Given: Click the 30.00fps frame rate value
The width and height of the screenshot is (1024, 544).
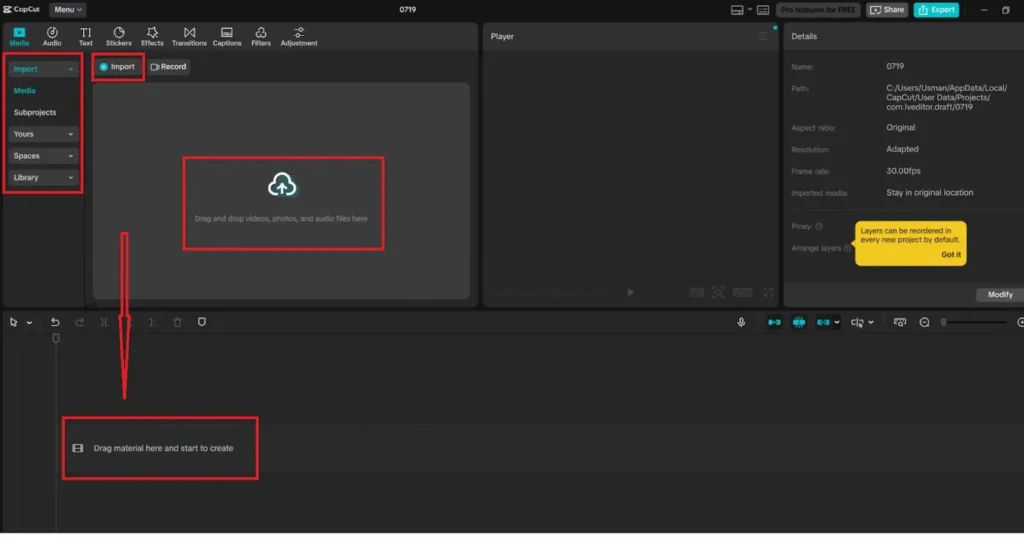Looking at the screenshot, I should coord(903,171).
